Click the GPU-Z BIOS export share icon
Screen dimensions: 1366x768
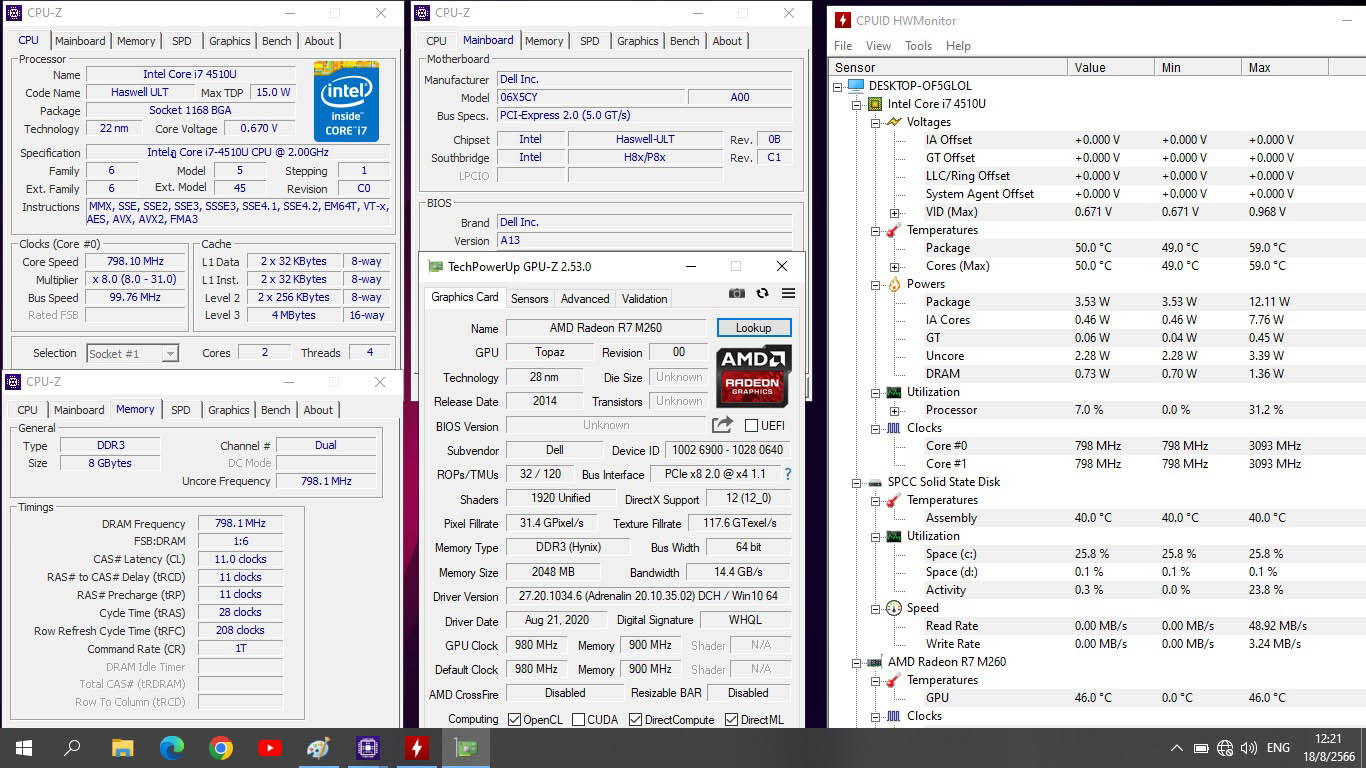click(722, 425)
